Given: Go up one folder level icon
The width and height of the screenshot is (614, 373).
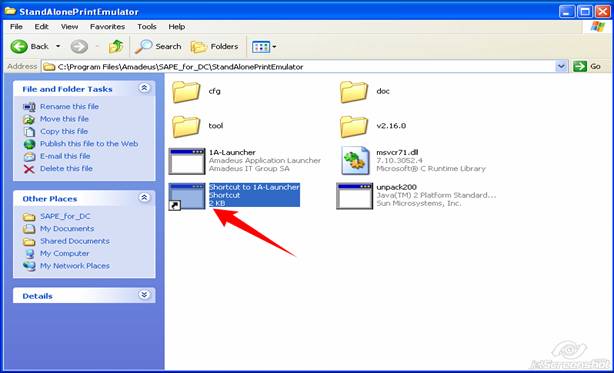Looking at the screenshot, I should (116, 47).
